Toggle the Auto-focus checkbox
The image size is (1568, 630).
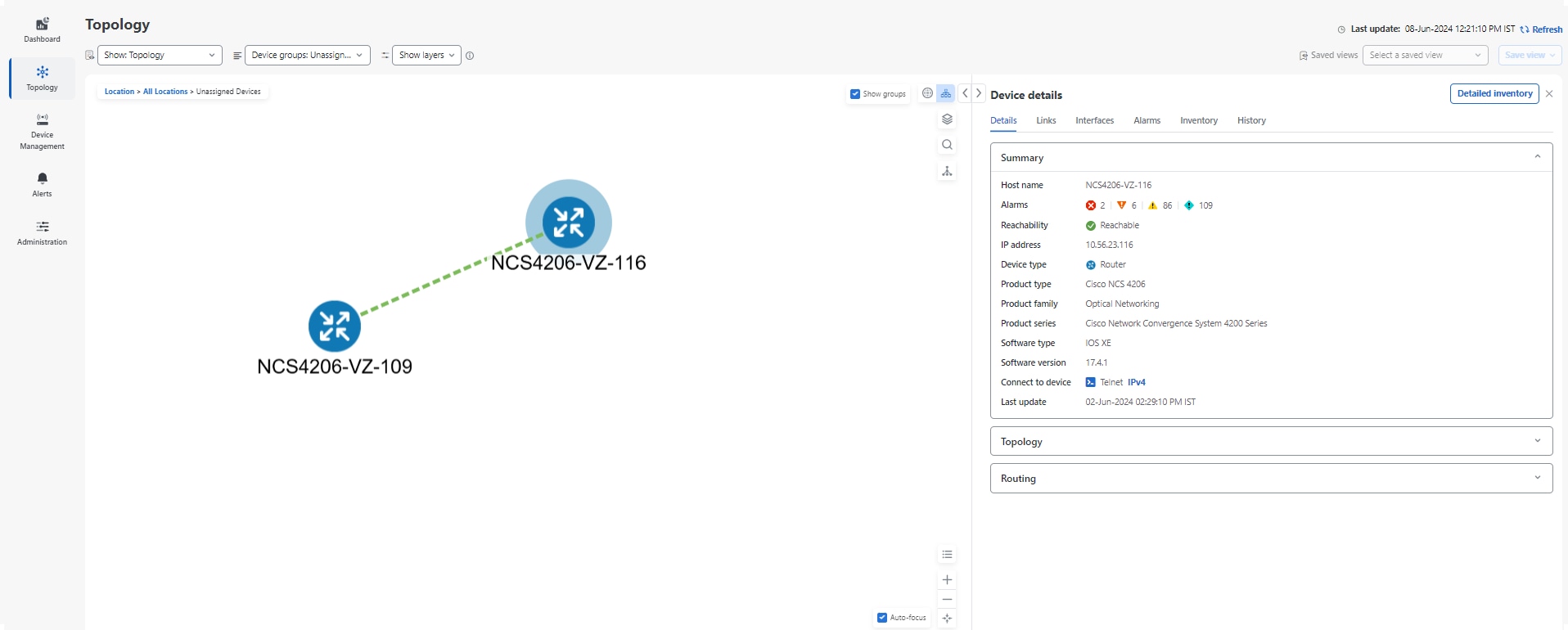point(882,618)
